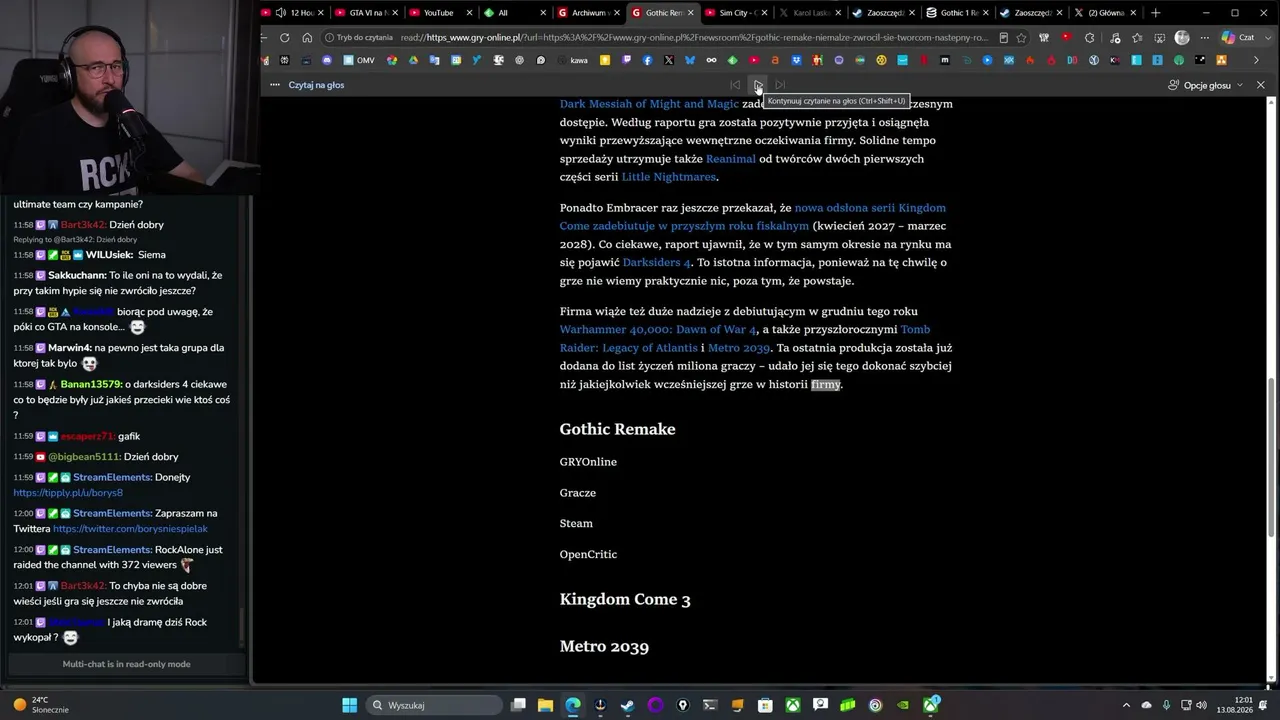Open the Nvidia app from the taskbar
1280x720 pixels.
[x=903, y=705]
